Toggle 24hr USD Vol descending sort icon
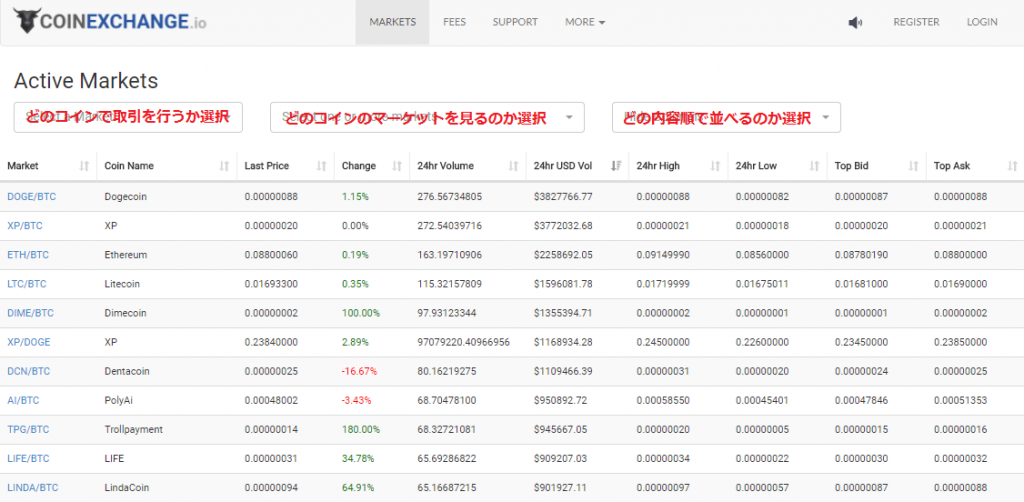Screen dimensions: 1024x502 click(616, 166)
